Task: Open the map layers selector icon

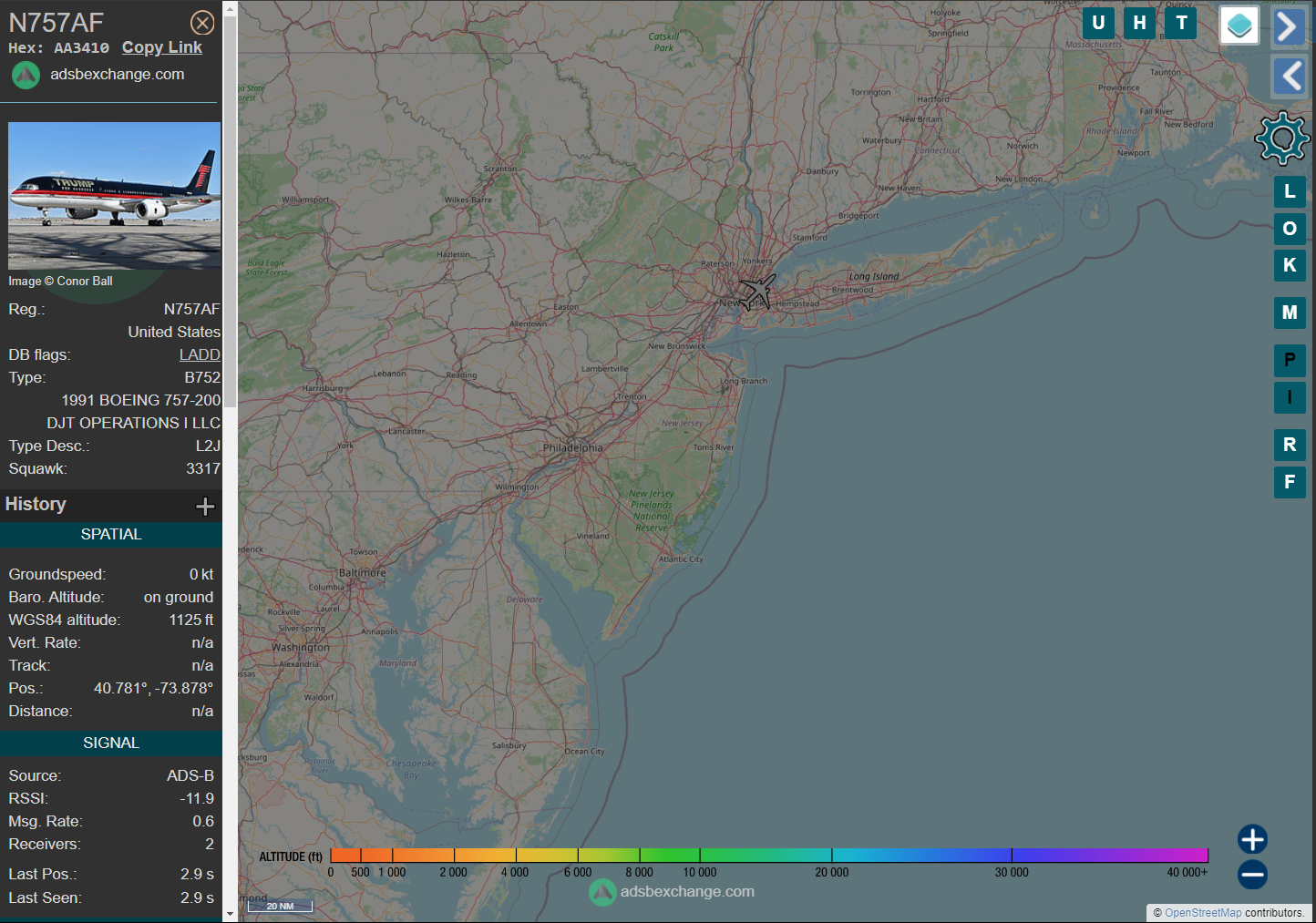Action: click(1239, 26)
